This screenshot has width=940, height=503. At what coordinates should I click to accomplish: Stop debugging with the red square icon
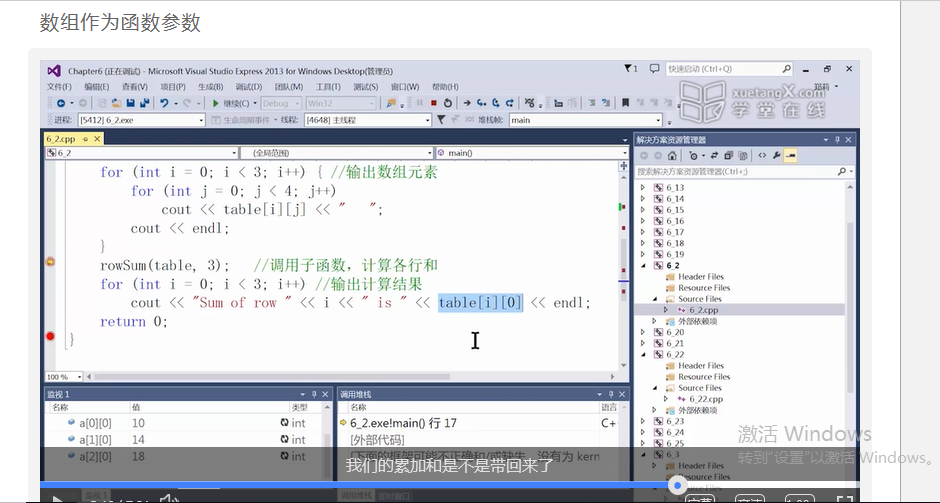tap(433, 103)
